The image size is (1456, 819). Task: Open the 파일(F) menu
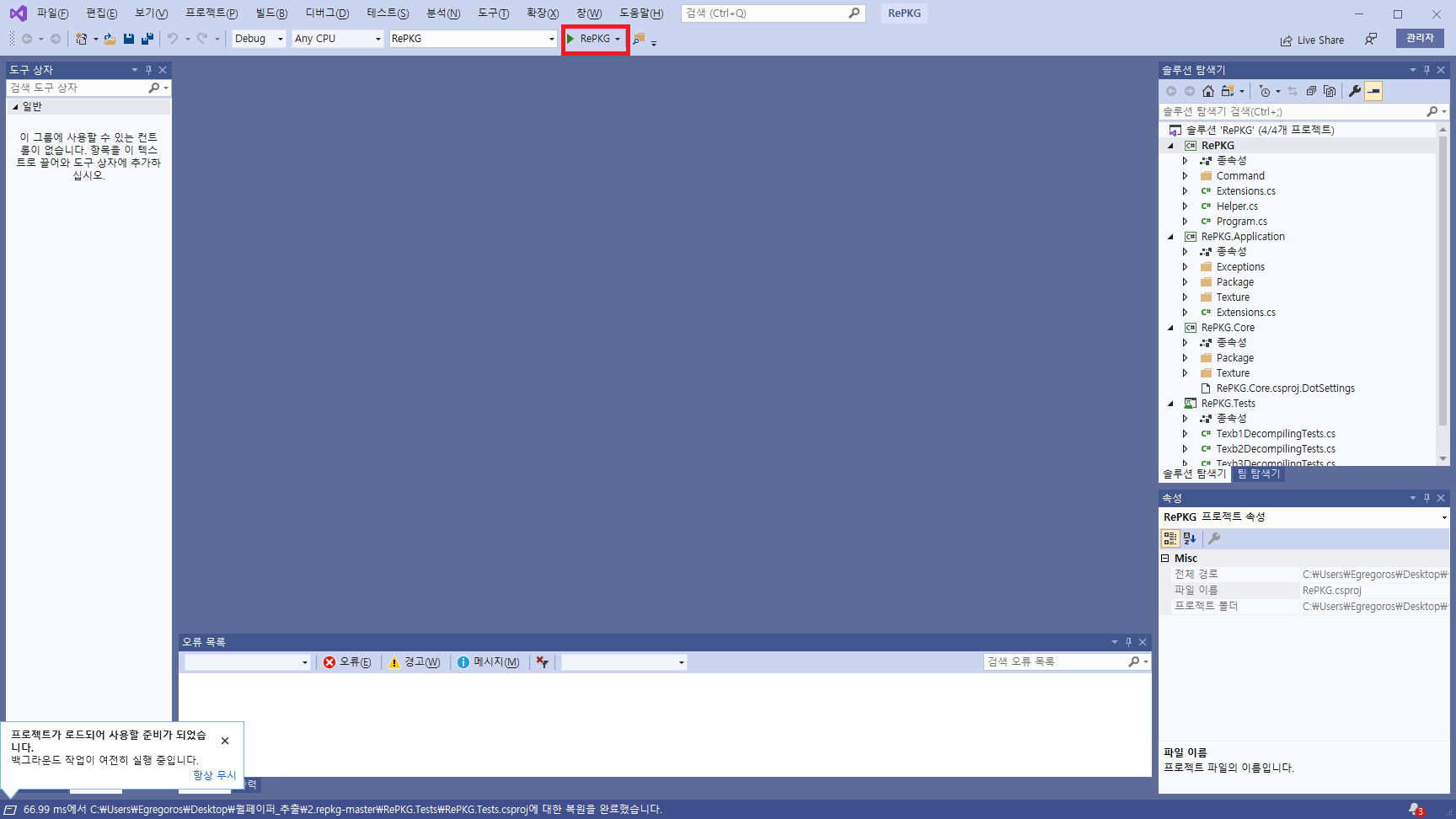pos(52,13)
